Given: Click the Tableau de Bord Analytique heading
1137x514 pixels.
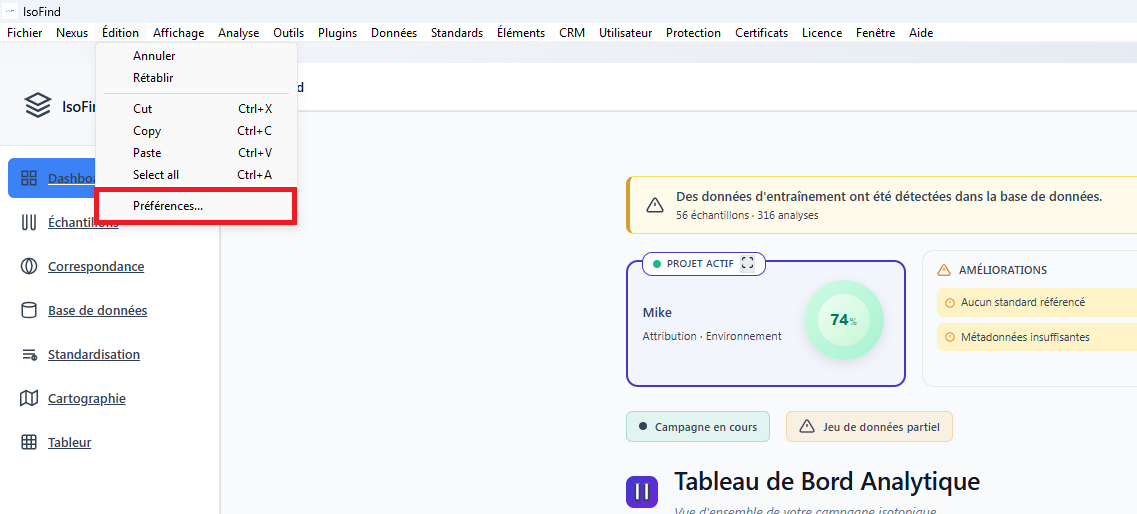Looking at the screenshot, I should [827, 481].
